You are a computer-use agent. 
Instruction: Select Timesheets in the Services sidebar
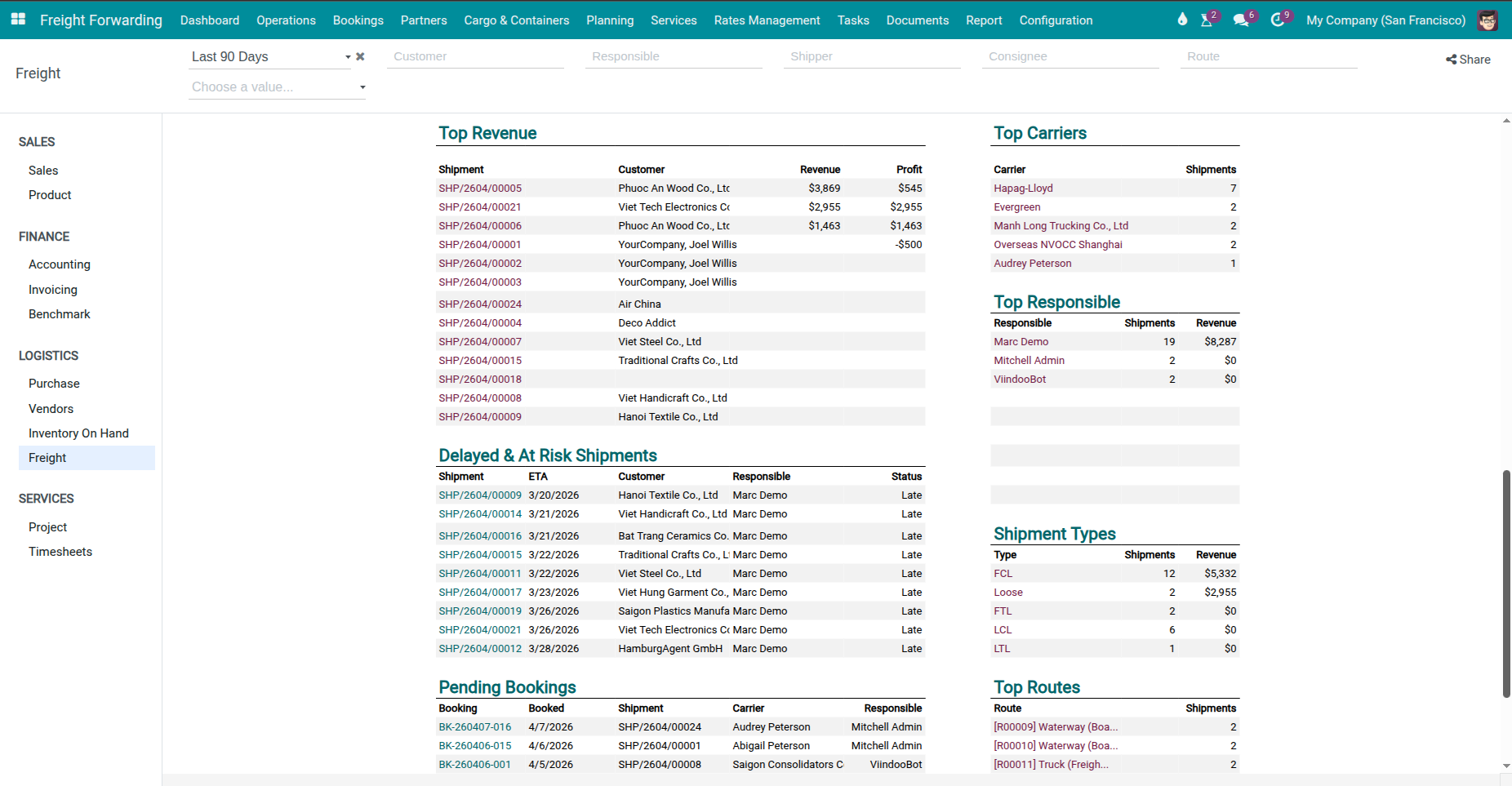tap(60, 551)
